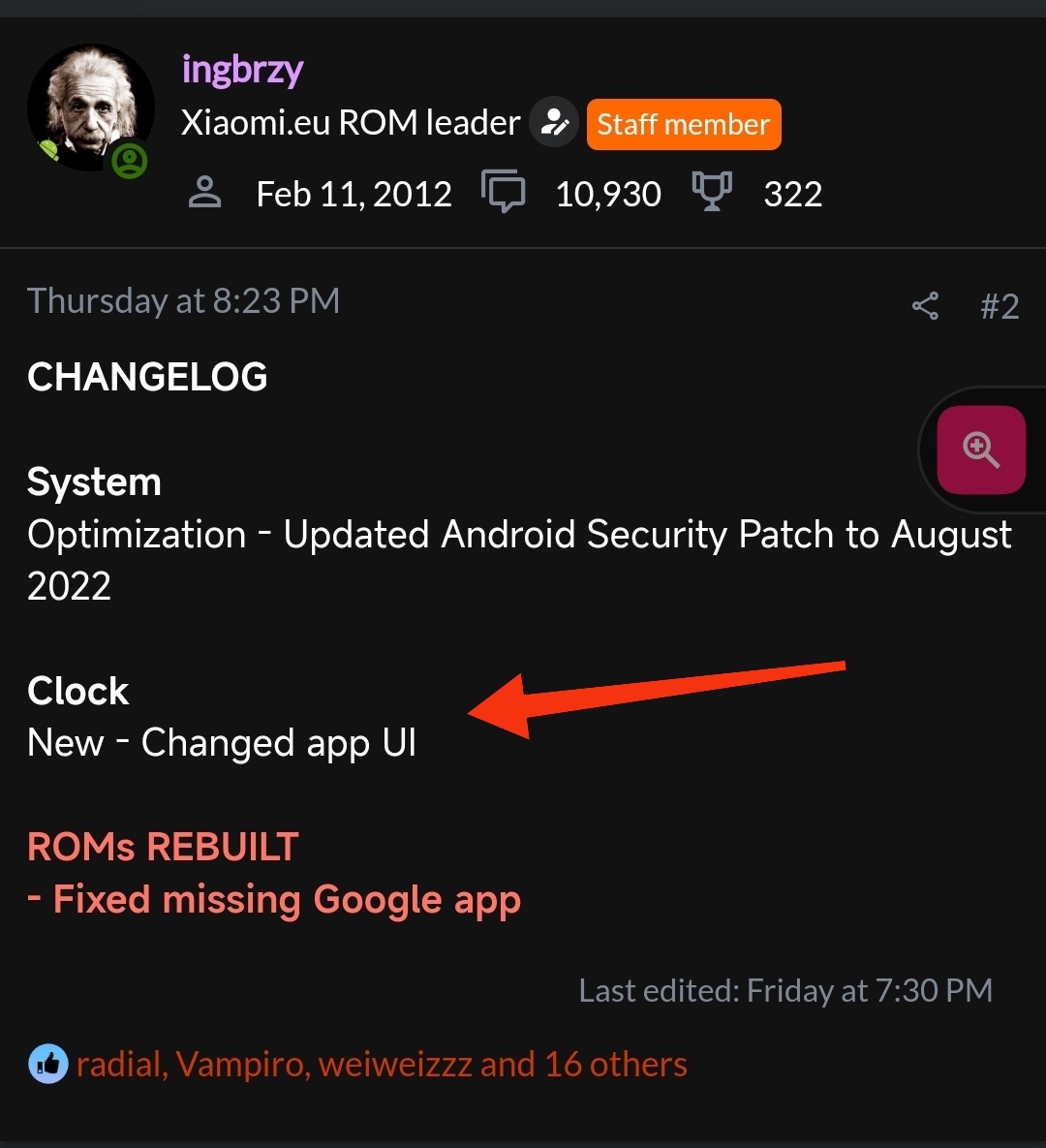Click the 322 reaction score number

793,194
